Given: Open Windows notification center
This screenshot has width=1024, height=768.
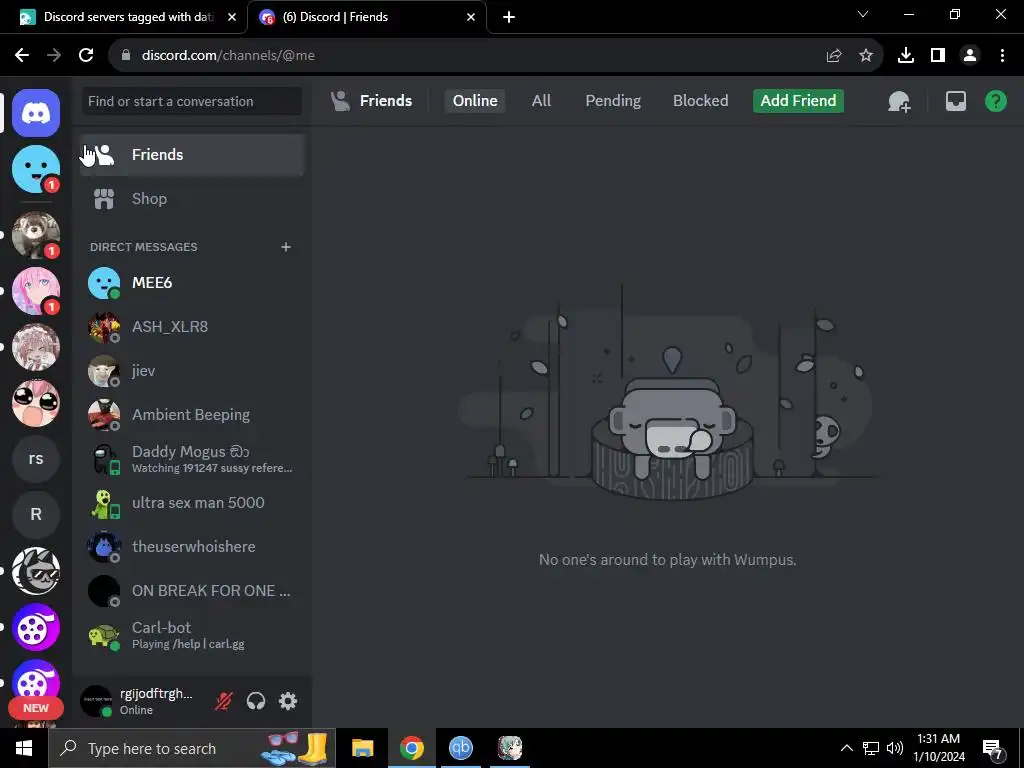Looking at the screenshot, I should click(994, 748).
